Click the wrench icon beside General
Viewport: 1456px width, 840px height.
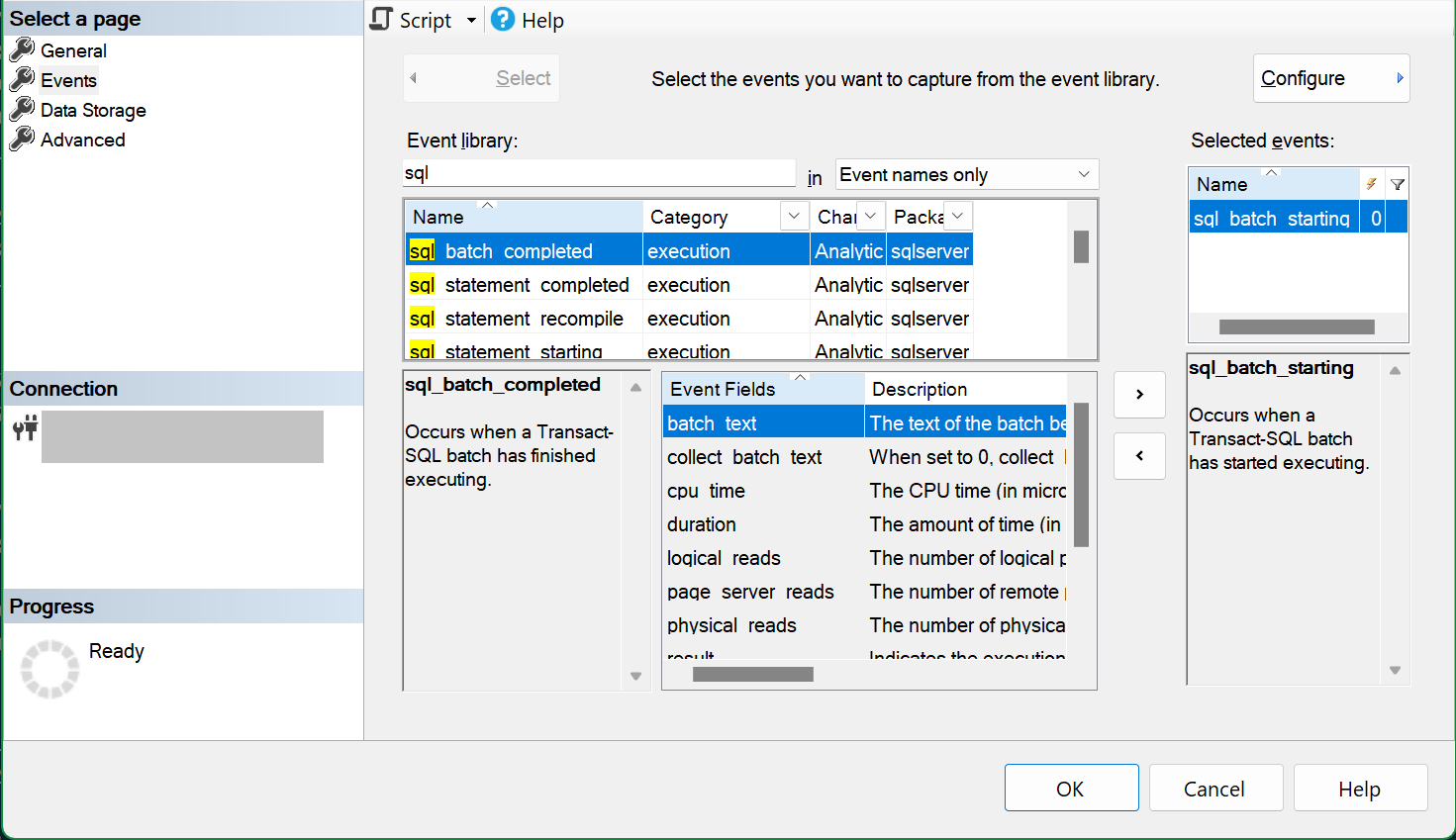coord(22,50)
